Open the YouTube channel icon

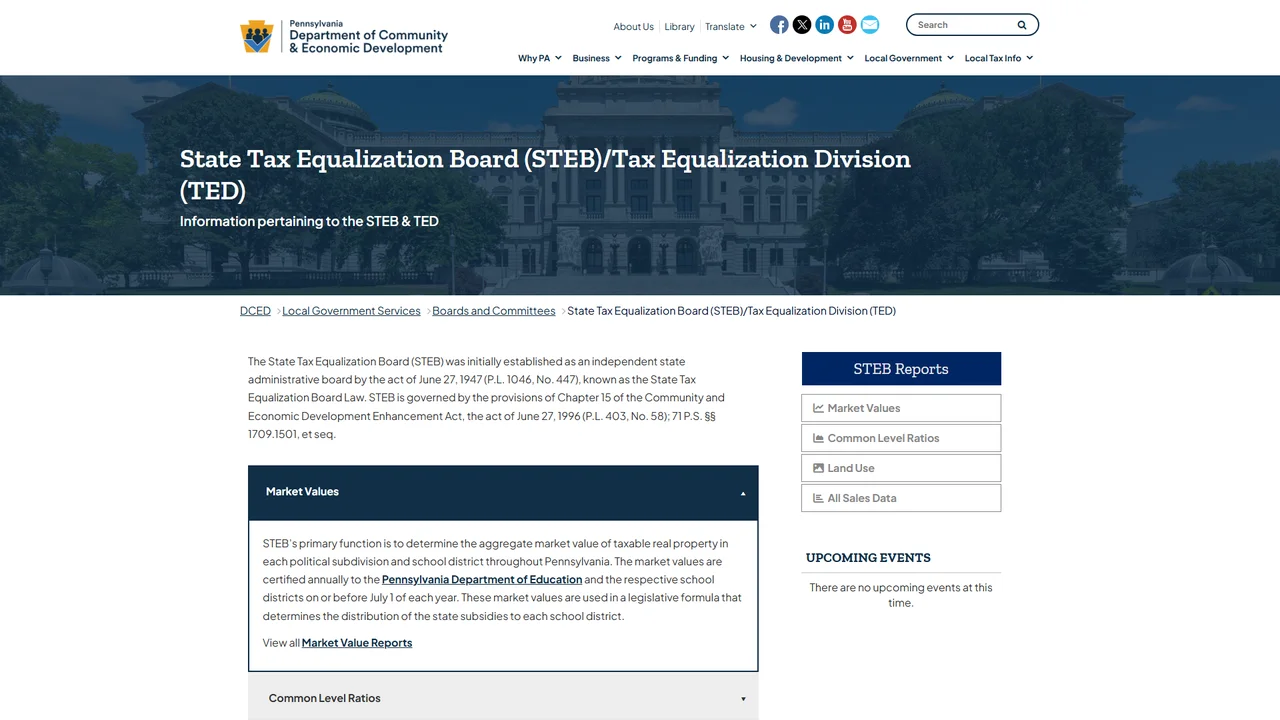click(847, 25)
